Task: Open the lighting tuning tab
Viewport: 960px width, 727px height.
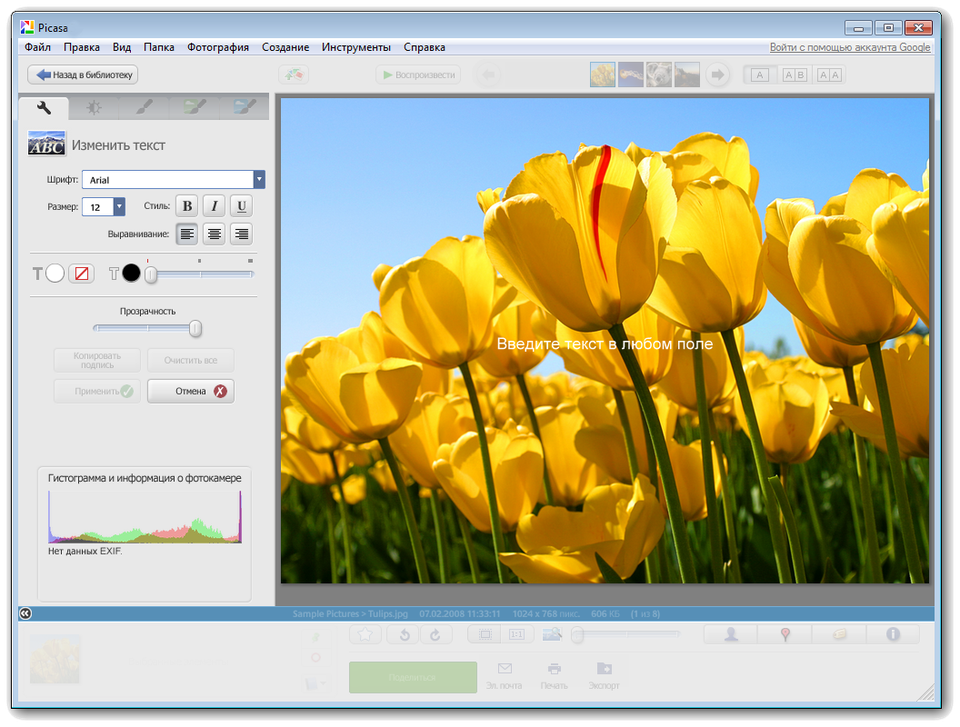Action: pos(93,107)
